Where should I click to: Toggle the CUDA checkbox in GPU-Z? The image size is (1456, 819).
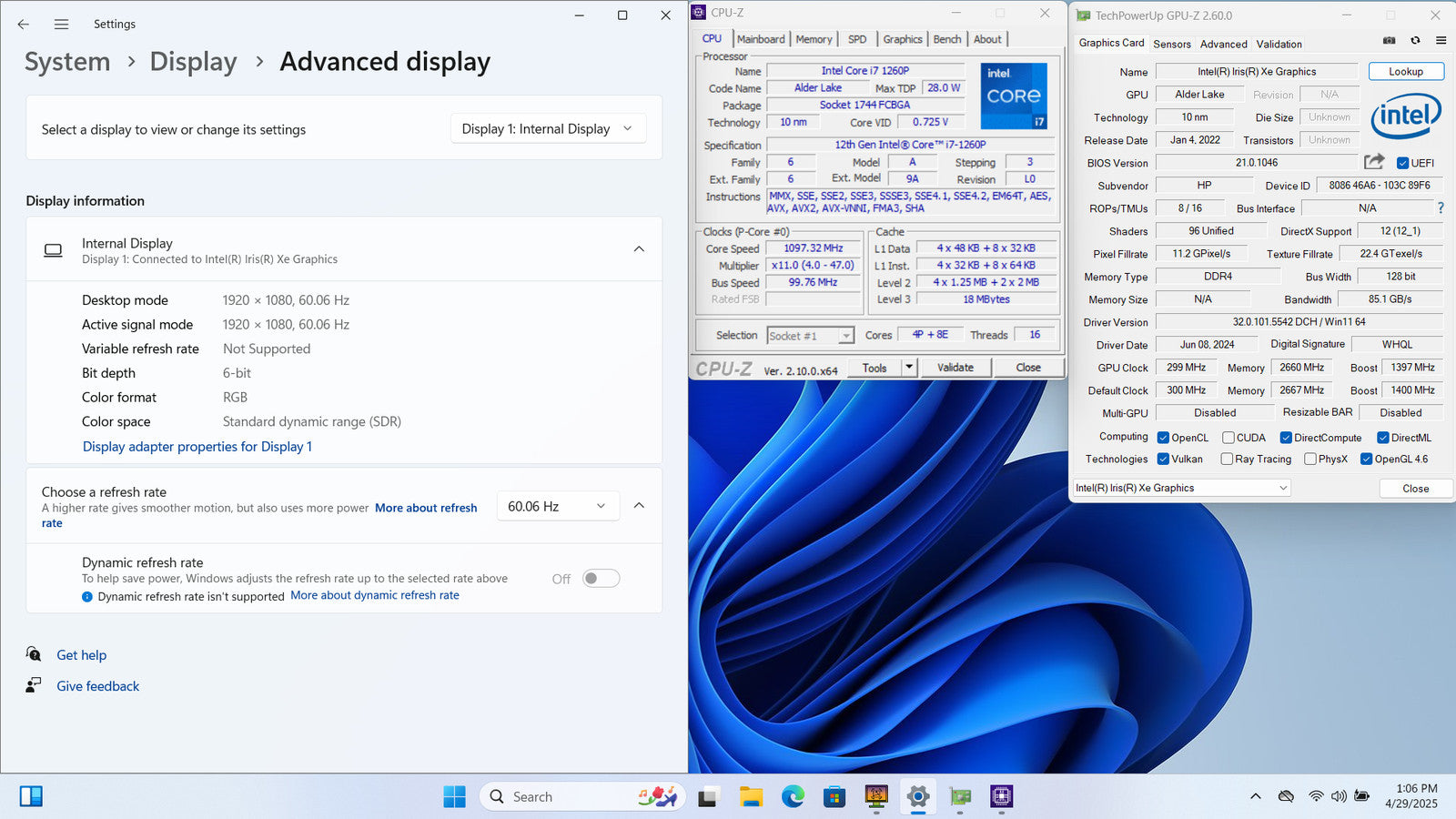(1228, 438)
